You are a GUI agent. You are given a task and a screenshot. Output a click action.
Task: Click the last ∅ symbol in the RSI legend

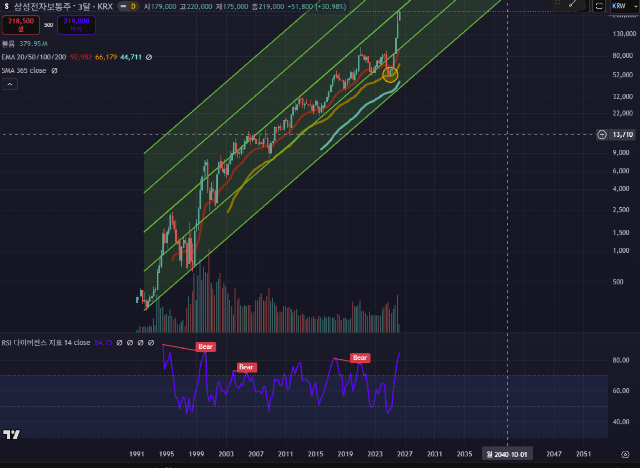pyautogui.click(x=151, y=343)
